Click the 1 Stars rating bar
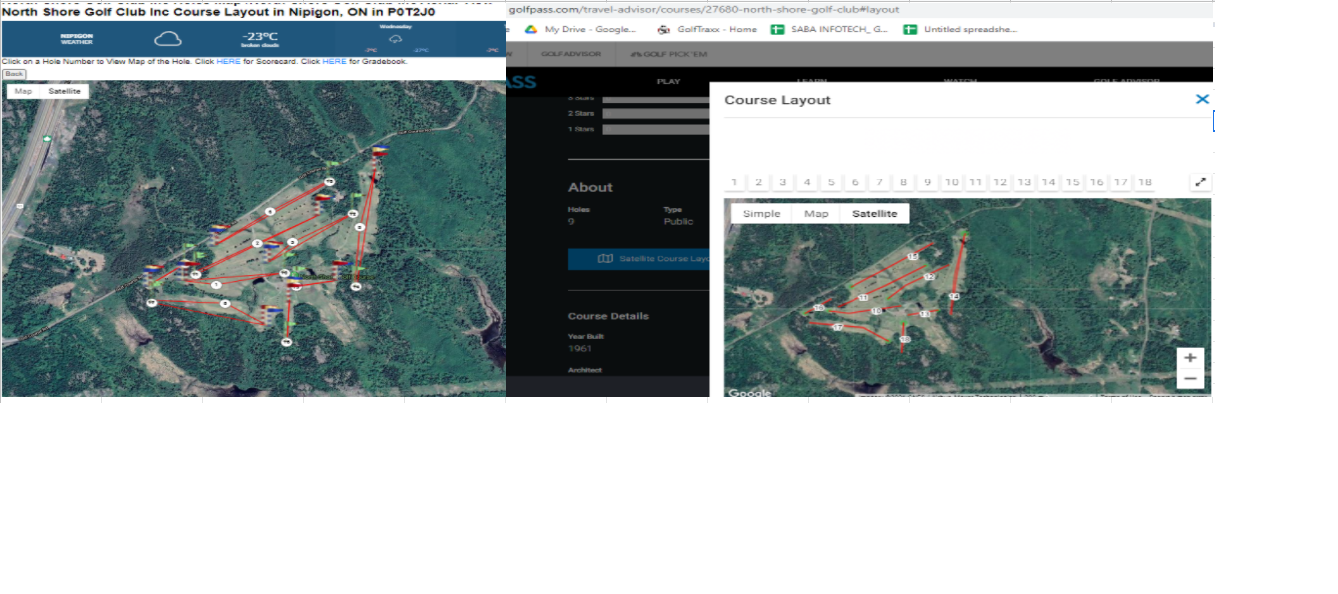Image resolution: width=1338 pixels, height=594 pixels. pyautogui.click(x=655, y=129)
